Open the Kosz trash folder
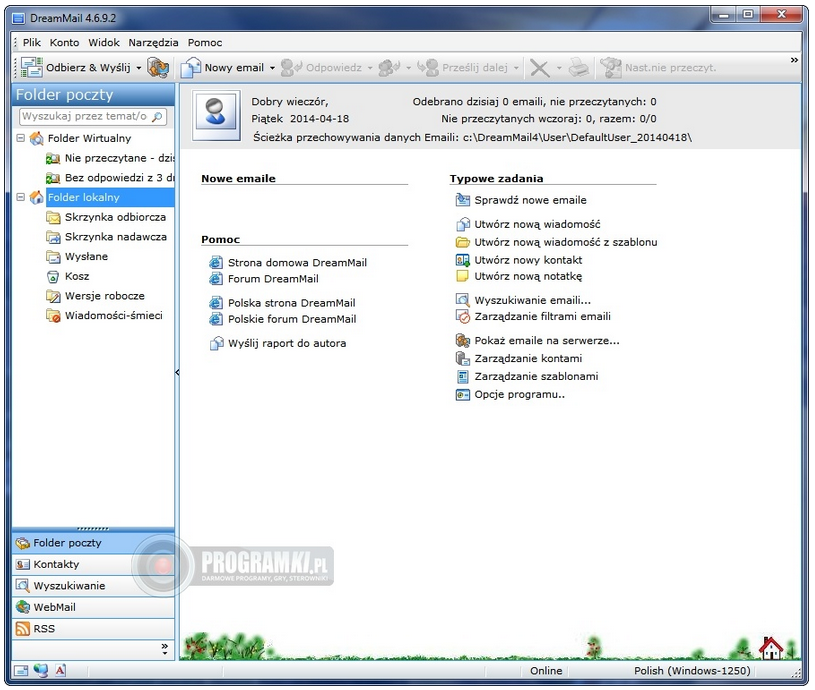Viewport: 815px width, 690px height. tap(68, 276)
